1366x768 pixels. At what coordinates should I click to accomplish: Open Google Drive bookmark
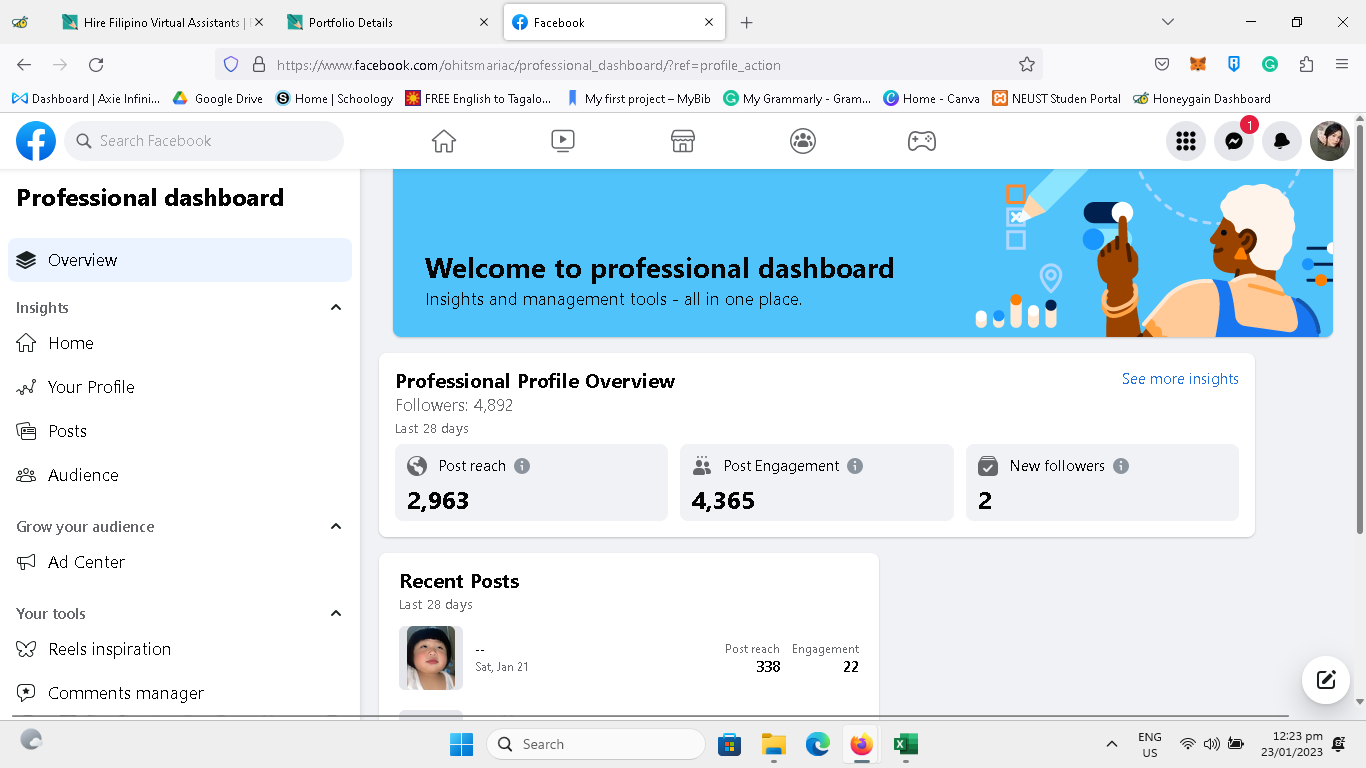pos(218,99)
